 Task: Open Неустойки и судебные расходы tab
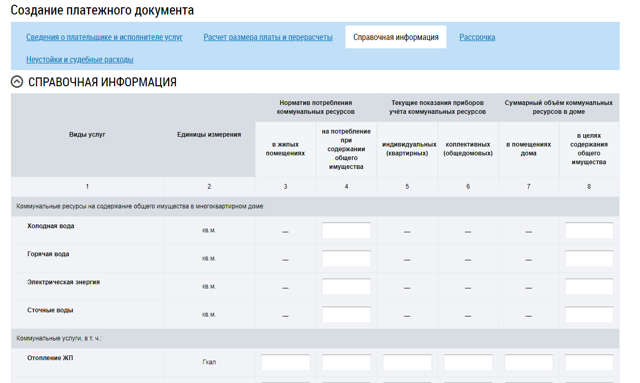[80, 60]
